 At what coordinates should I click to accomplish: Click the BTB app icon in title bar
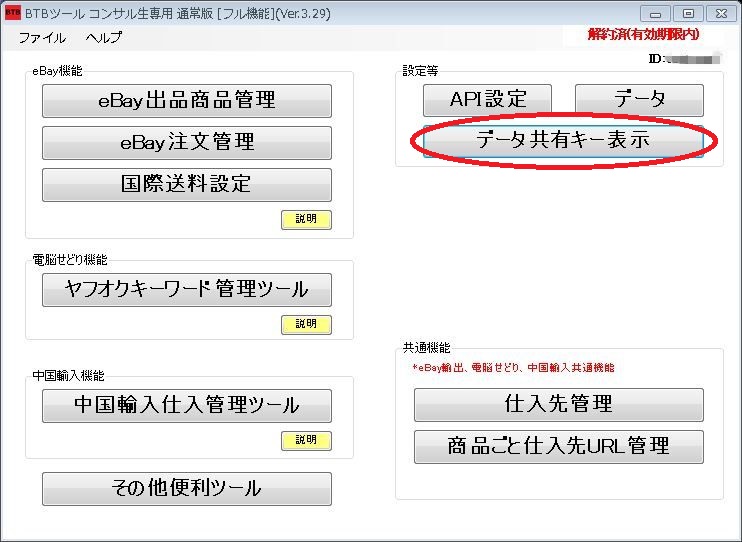tap(13, 13)
